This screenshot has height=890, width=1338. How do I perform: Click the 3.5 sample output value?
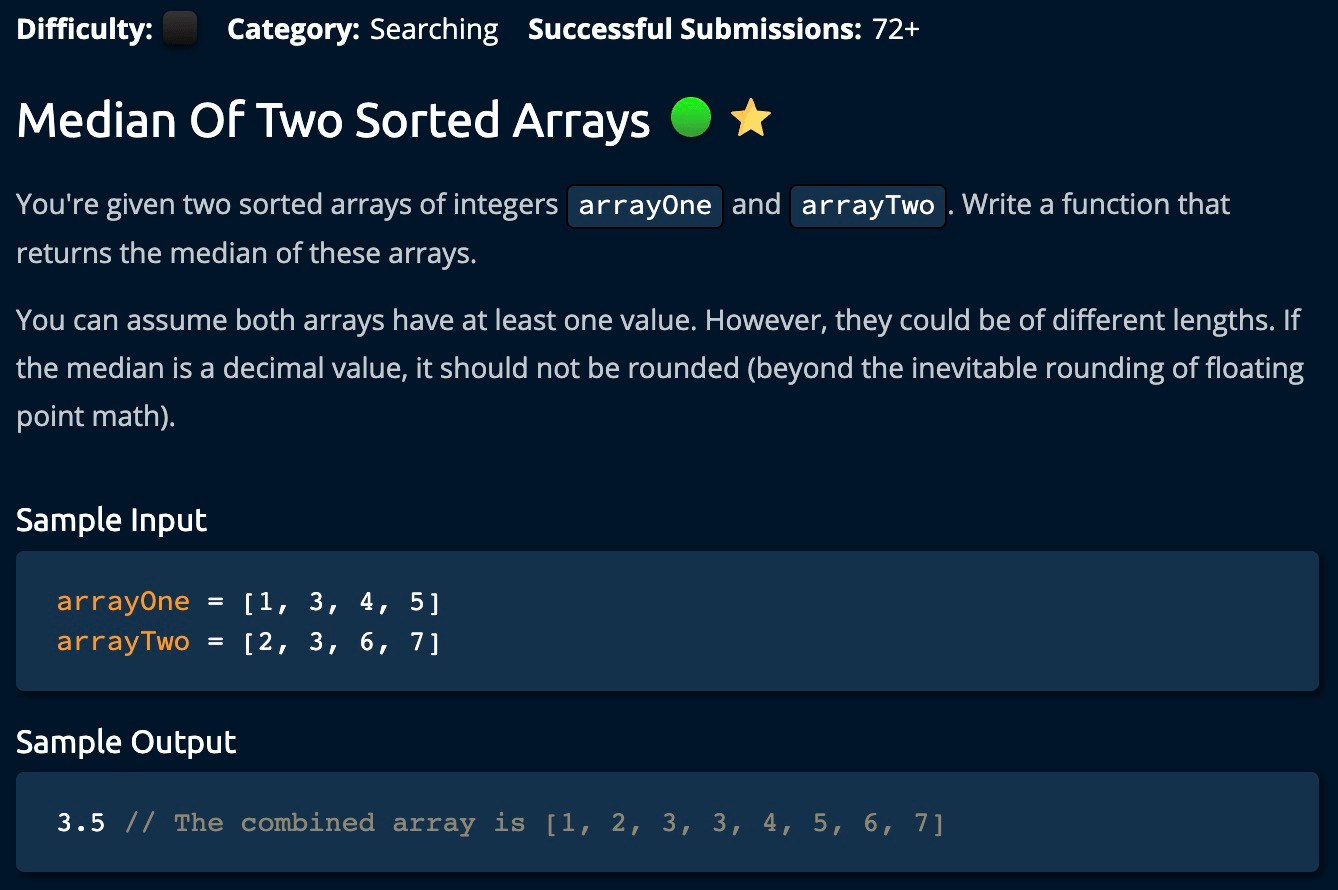[x=81, y=823]
